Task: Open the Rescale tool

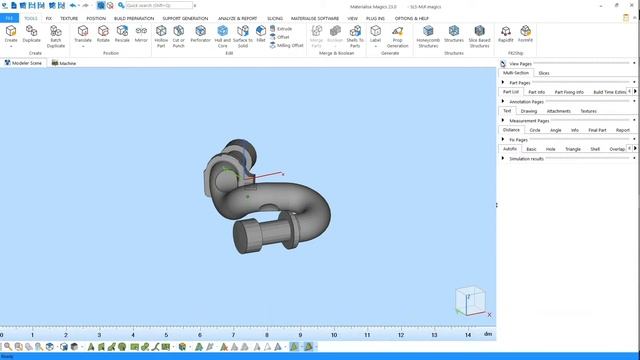Action: click(122, 33)
